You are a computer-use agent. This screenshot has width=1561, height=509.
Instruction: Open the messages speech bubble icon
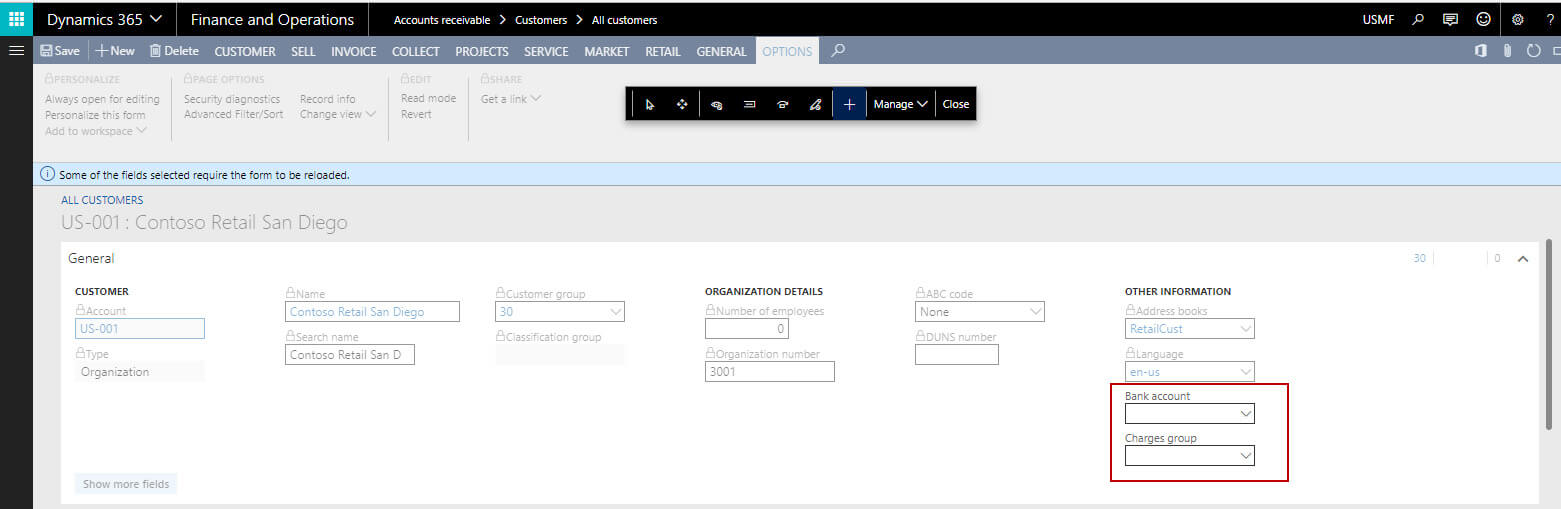coord(1451,19)
